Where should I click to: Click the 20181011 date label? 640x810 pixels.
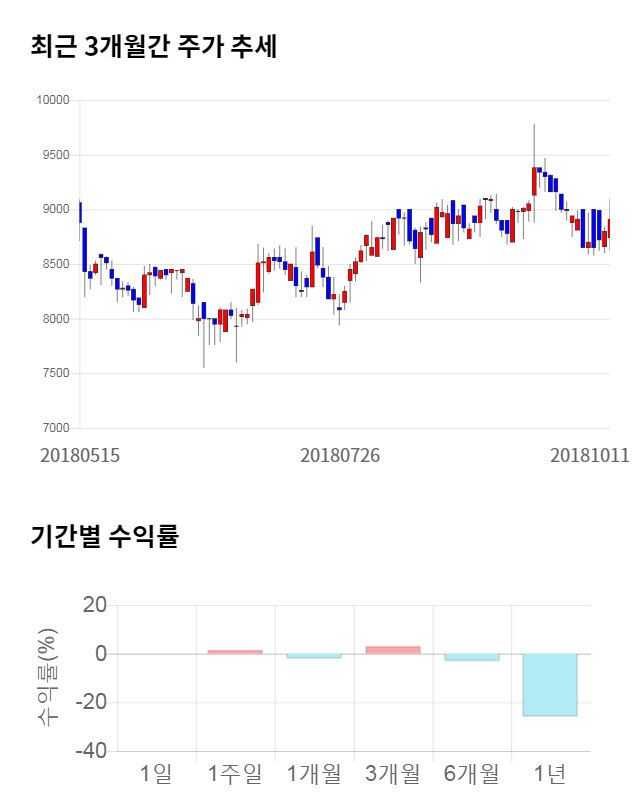589,455
